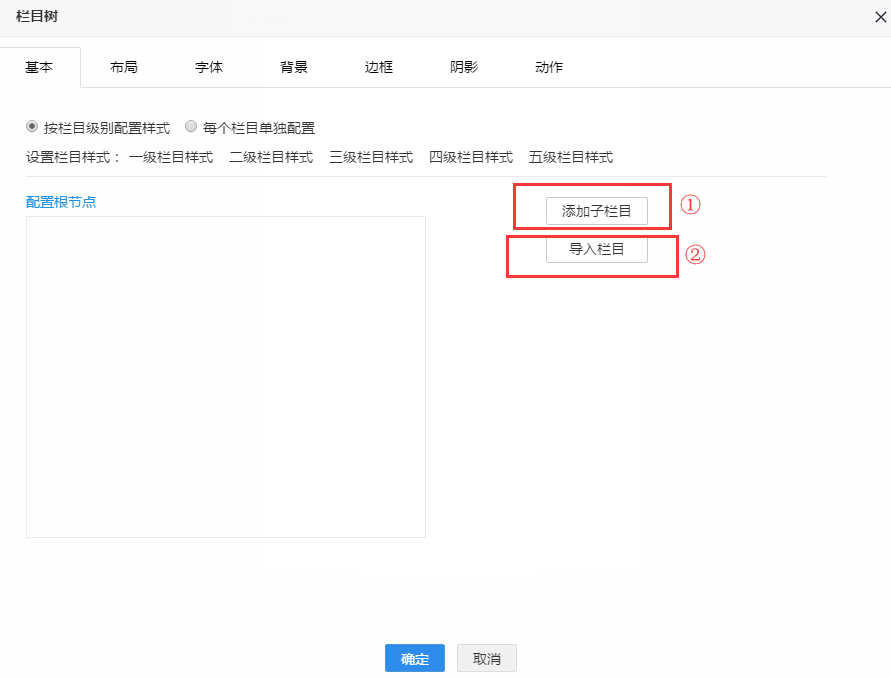Open 二级栏目样式 settings link
Viewport: 891px width, 678px height.
tap(271, 157)
